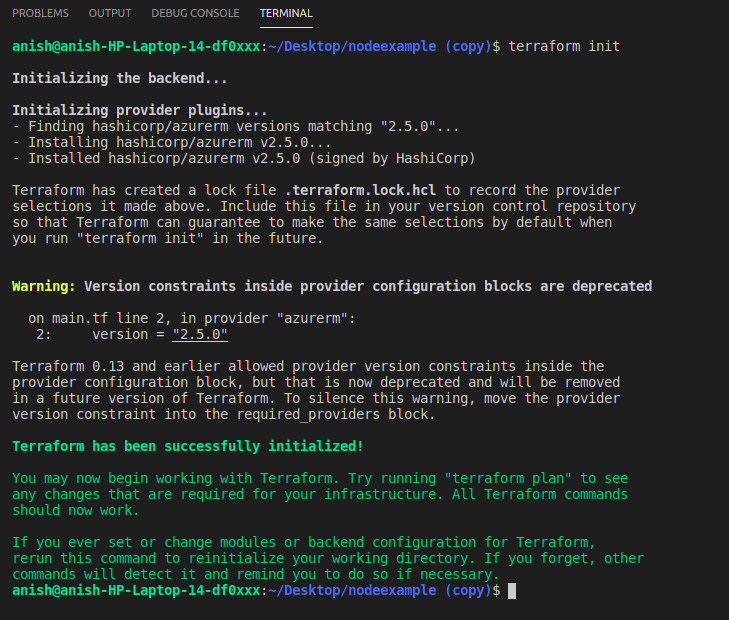Image resolution: width=729 pixels, height=620 pixels.
Task: Click the blue directory path in the last prompt
Action: tap(380, 590)
